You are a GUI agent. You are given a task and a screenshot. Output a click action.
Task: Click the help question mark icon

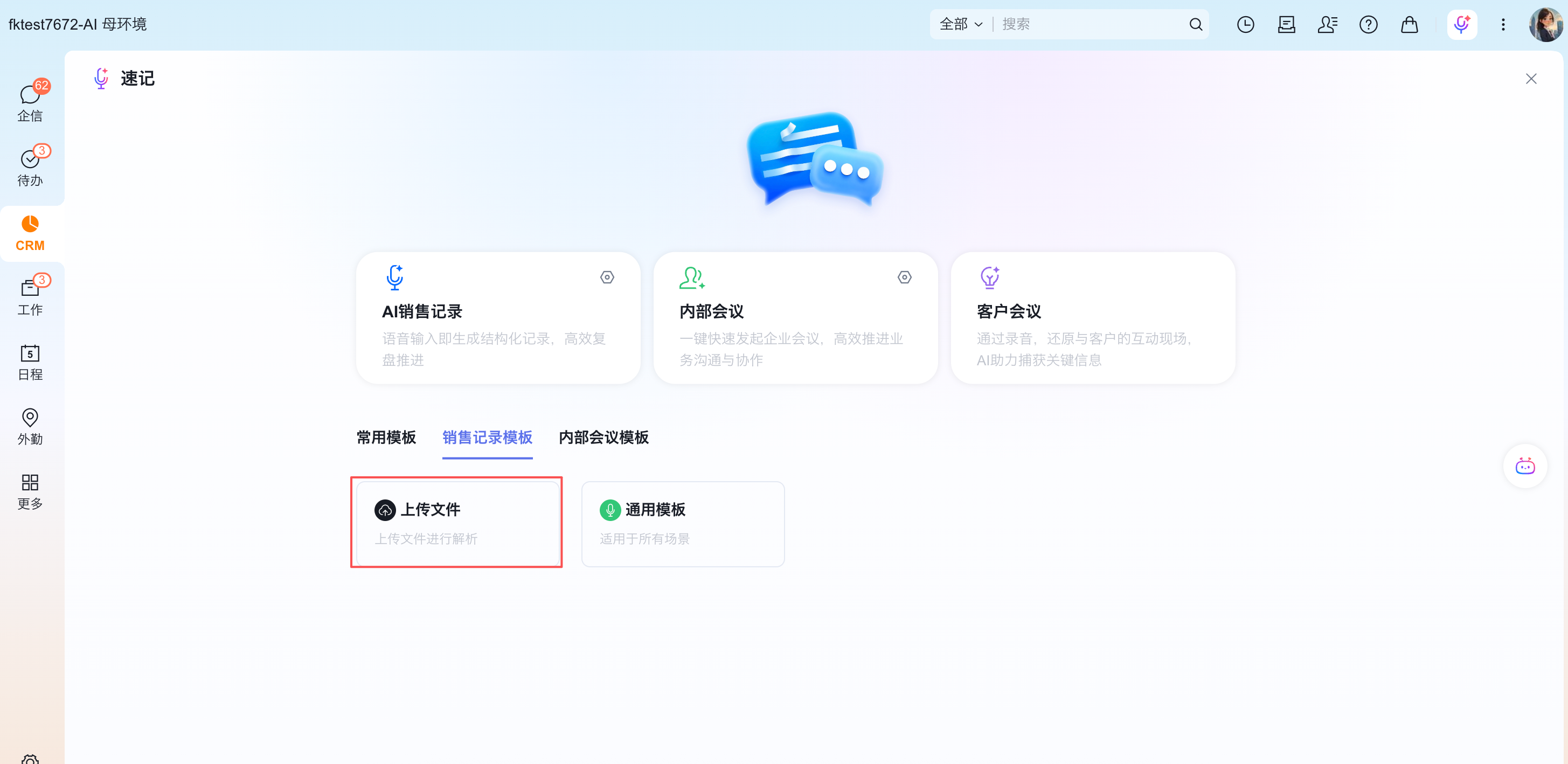tap(1368, 24)
